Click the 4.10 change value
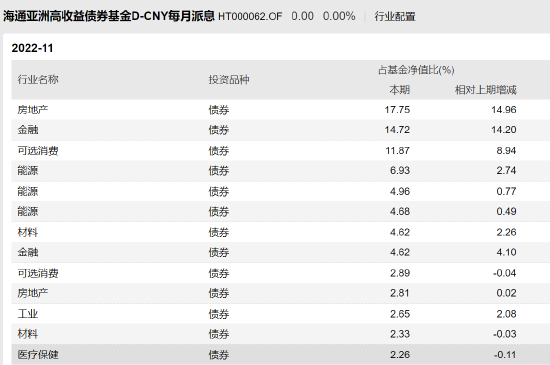The height and width of the screenshot is (365, 550). click(x=506, y=252)
